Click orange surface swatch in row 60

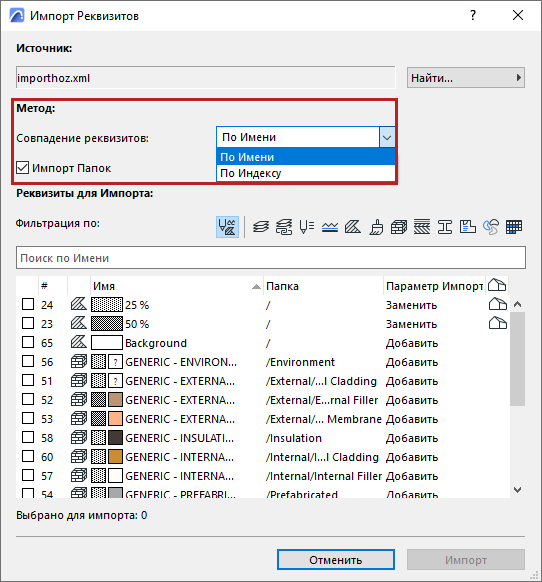pos(115,457)
